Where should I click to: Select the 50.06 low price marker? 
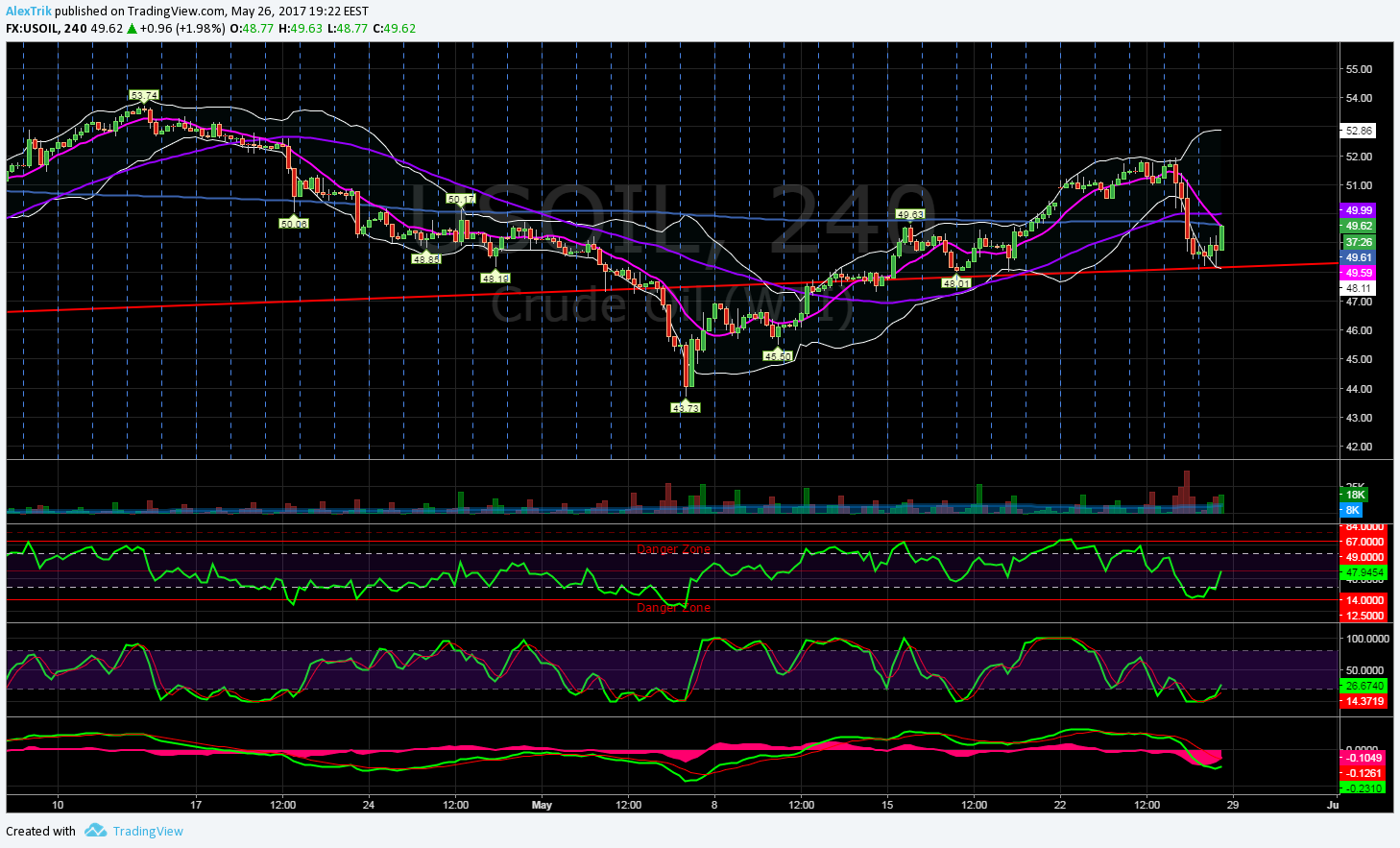(x=294, y=223)
